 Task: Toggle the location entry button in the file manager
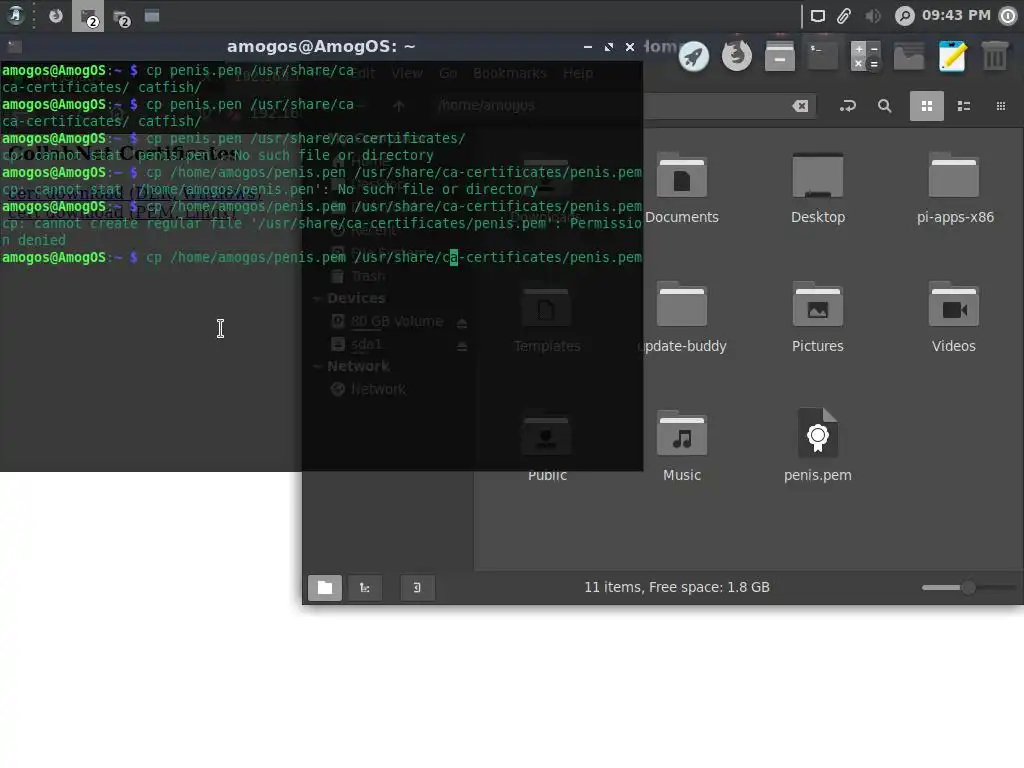tap(848, 106)
